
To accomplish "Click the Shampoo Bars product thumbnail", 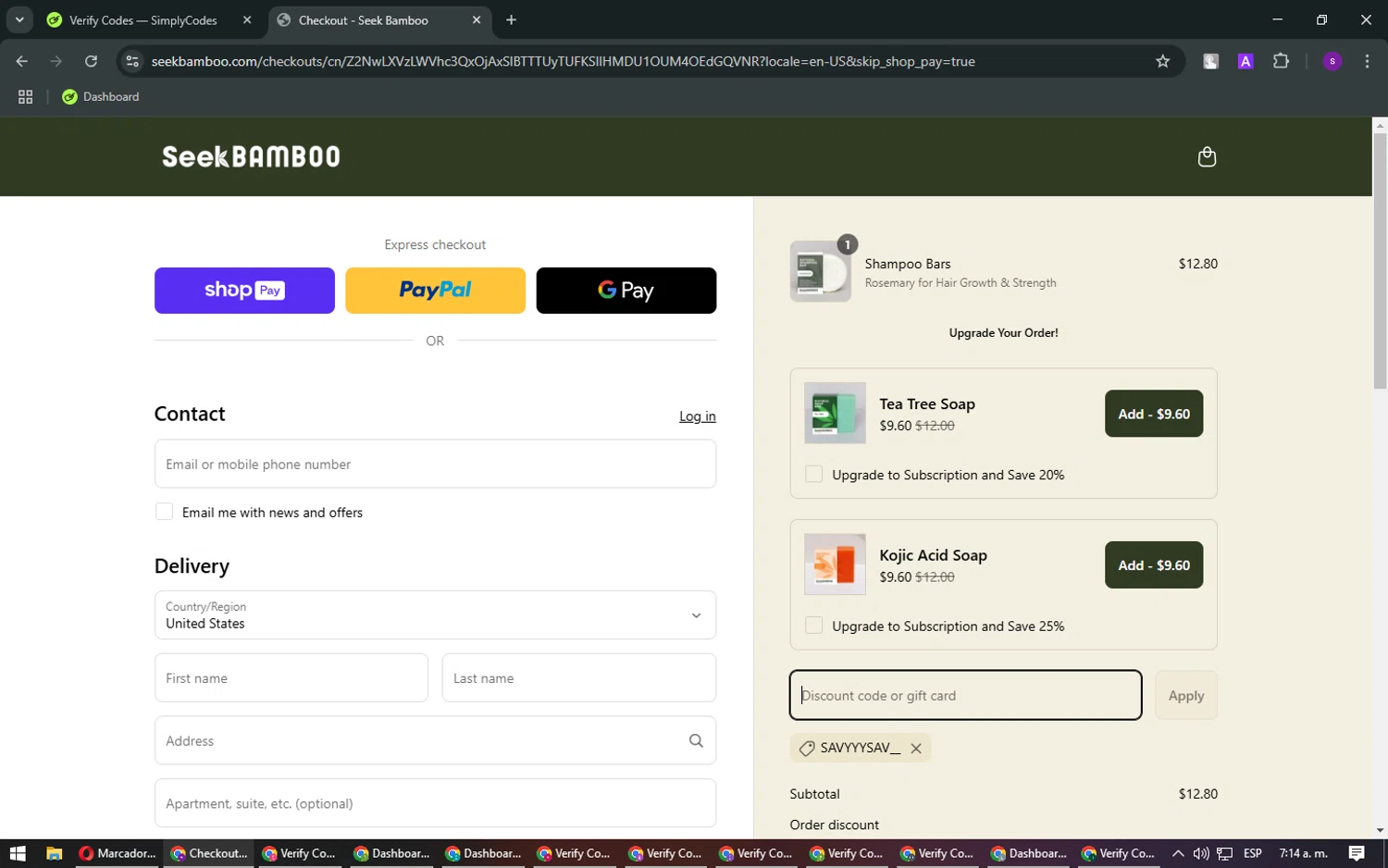I will tap(820, 271).
